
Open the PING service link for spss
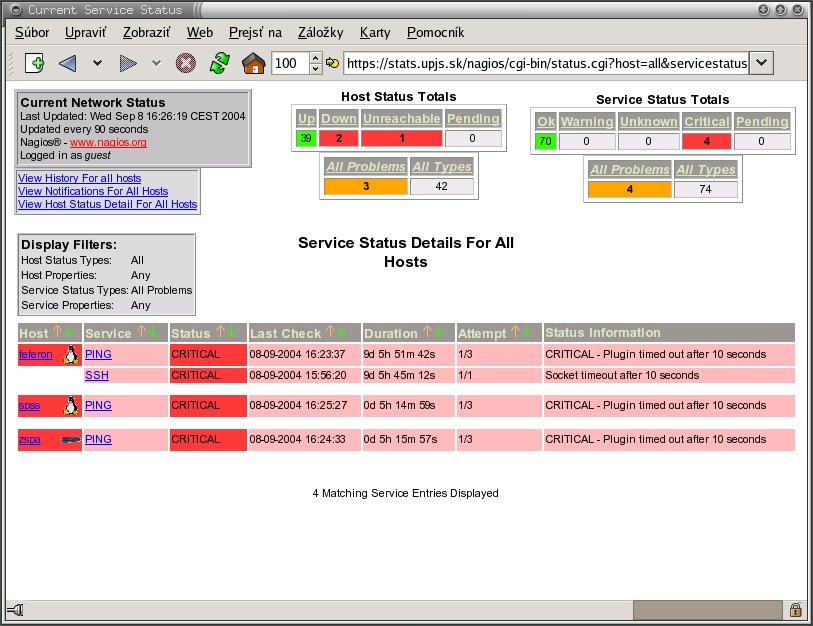pos(99,406)
